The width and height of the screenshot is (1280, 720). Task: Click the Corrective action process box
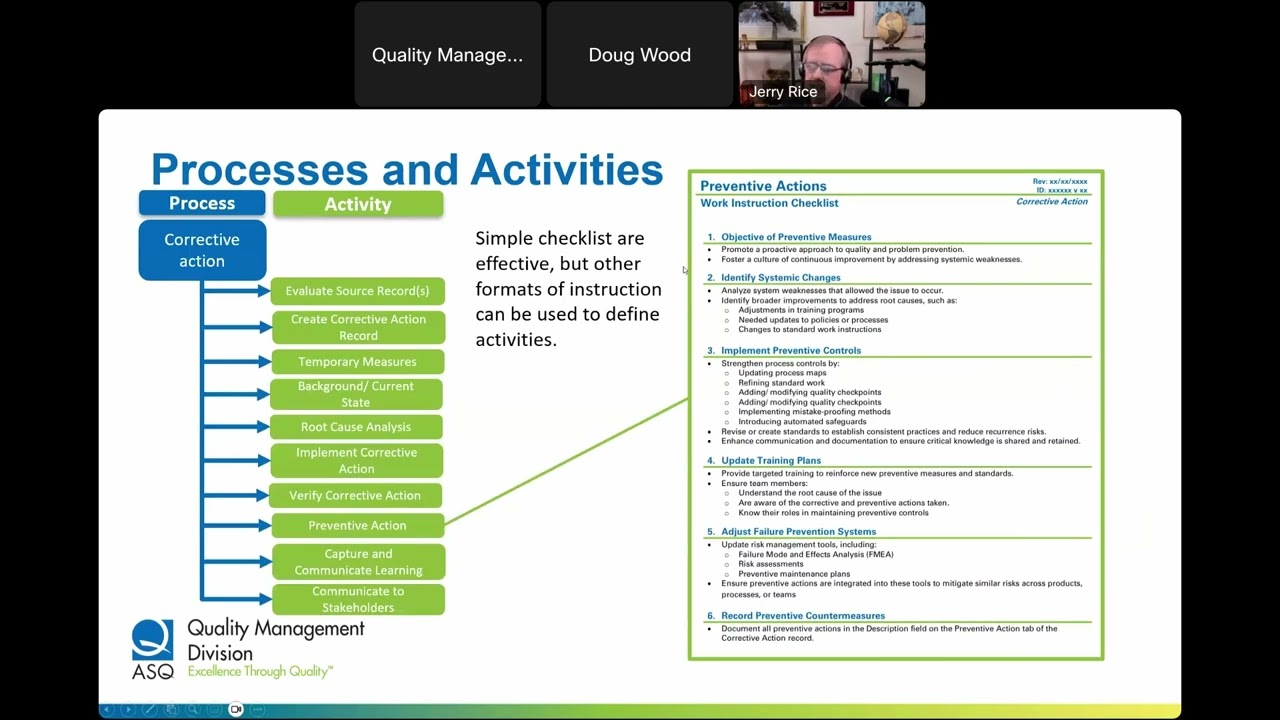coord(202,250)
